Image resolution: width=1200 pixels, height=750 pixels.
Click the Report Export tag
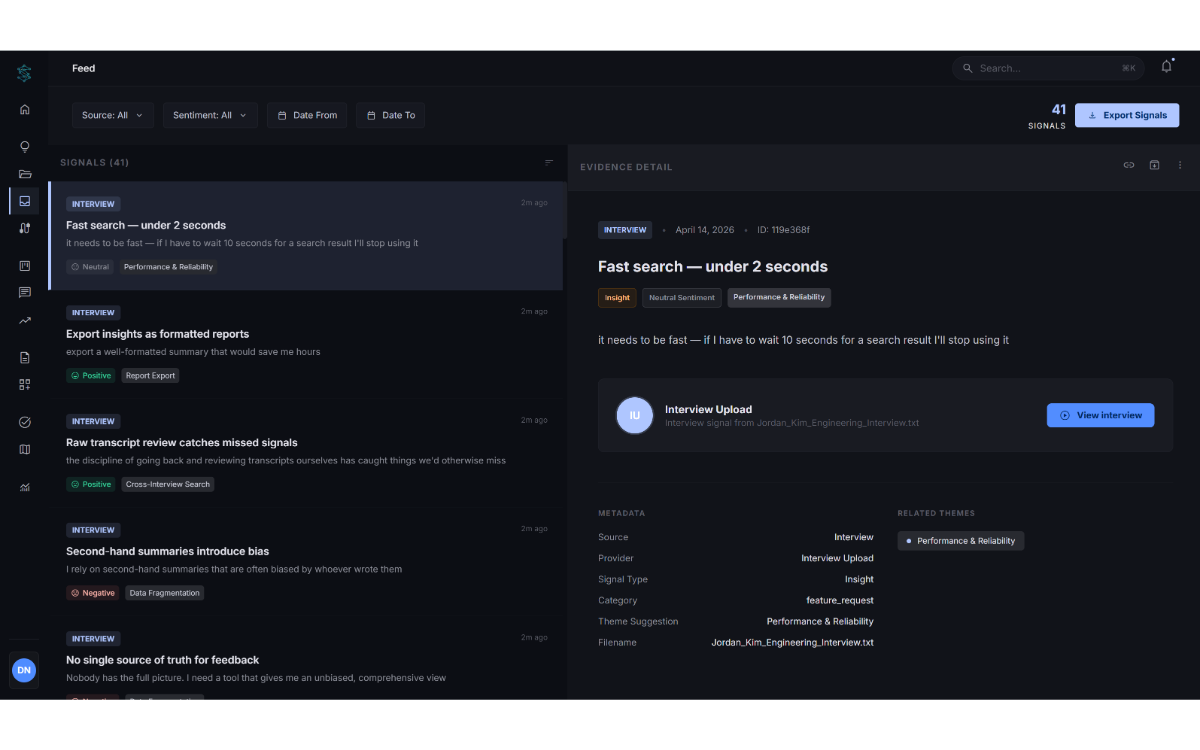(x=150, y=376)
